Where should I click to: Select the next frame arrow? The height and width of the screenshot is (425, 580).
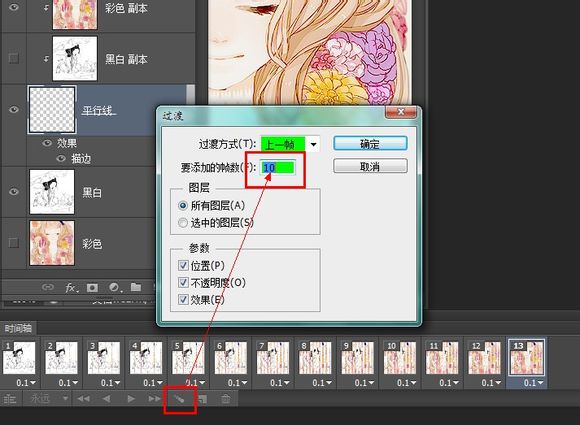[154, 399]
